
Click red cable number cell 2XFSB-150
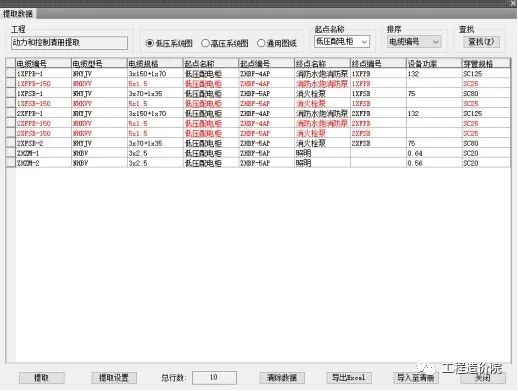pyautogui.click(x=43, y=134)
